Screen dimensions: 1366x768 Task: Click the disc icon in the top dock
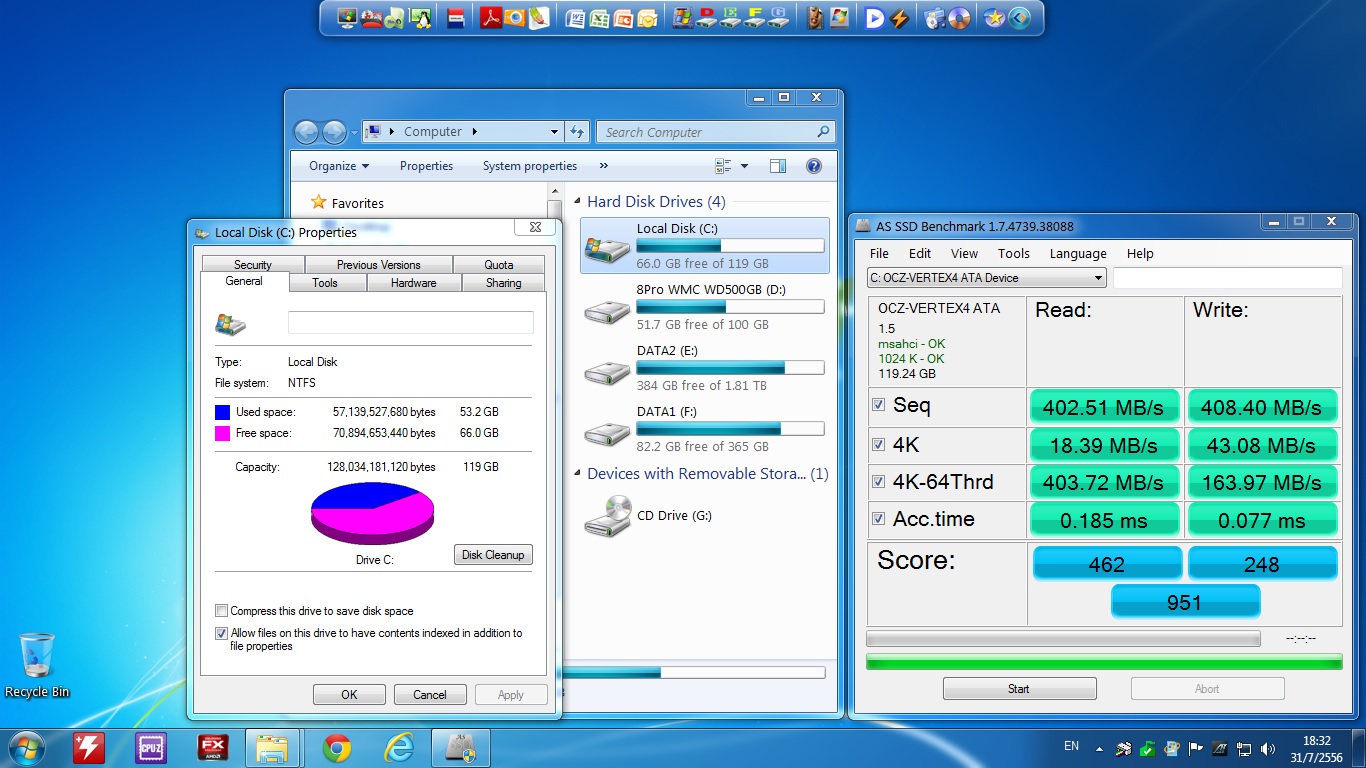tap(959, 18)
